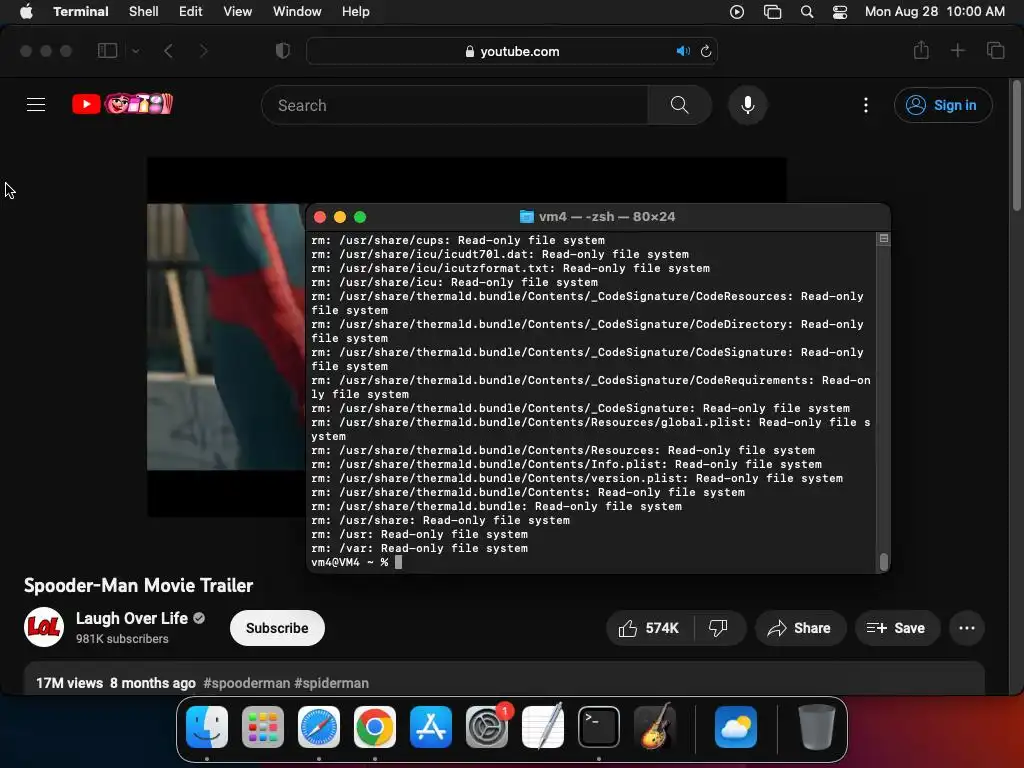
Task: Open the Shell menu
Action: coord(144,12)
